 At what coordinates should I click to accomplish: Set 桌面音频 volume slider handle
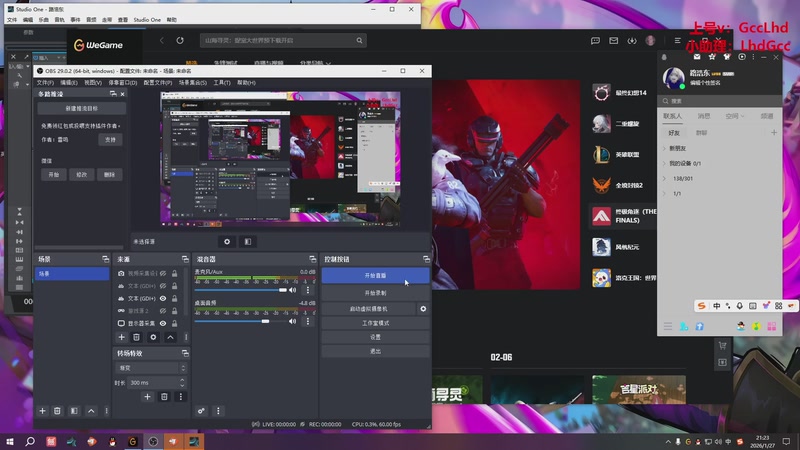(x=265, y=321)
